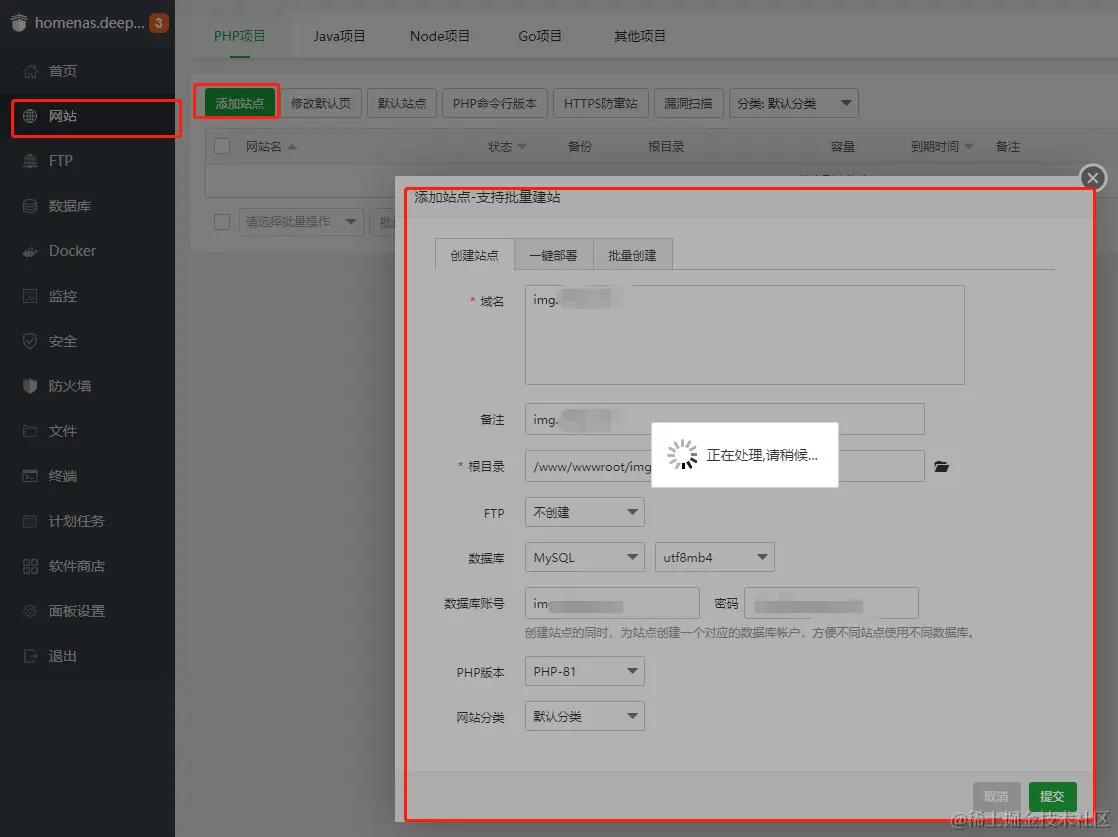Open the 到期时间 column filter dropdown
1118x837 pixels.
969,147
